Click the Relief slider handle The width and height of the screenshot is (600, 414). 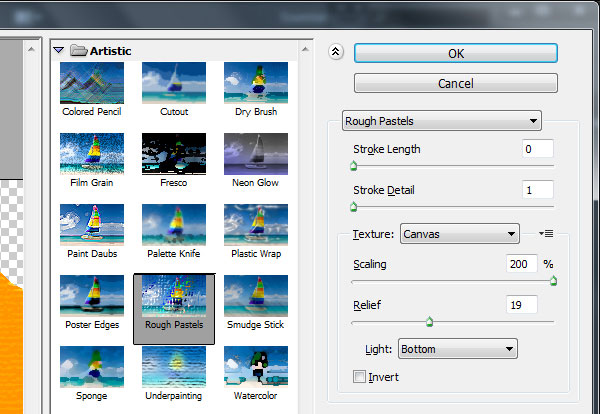tap(429, 322)
